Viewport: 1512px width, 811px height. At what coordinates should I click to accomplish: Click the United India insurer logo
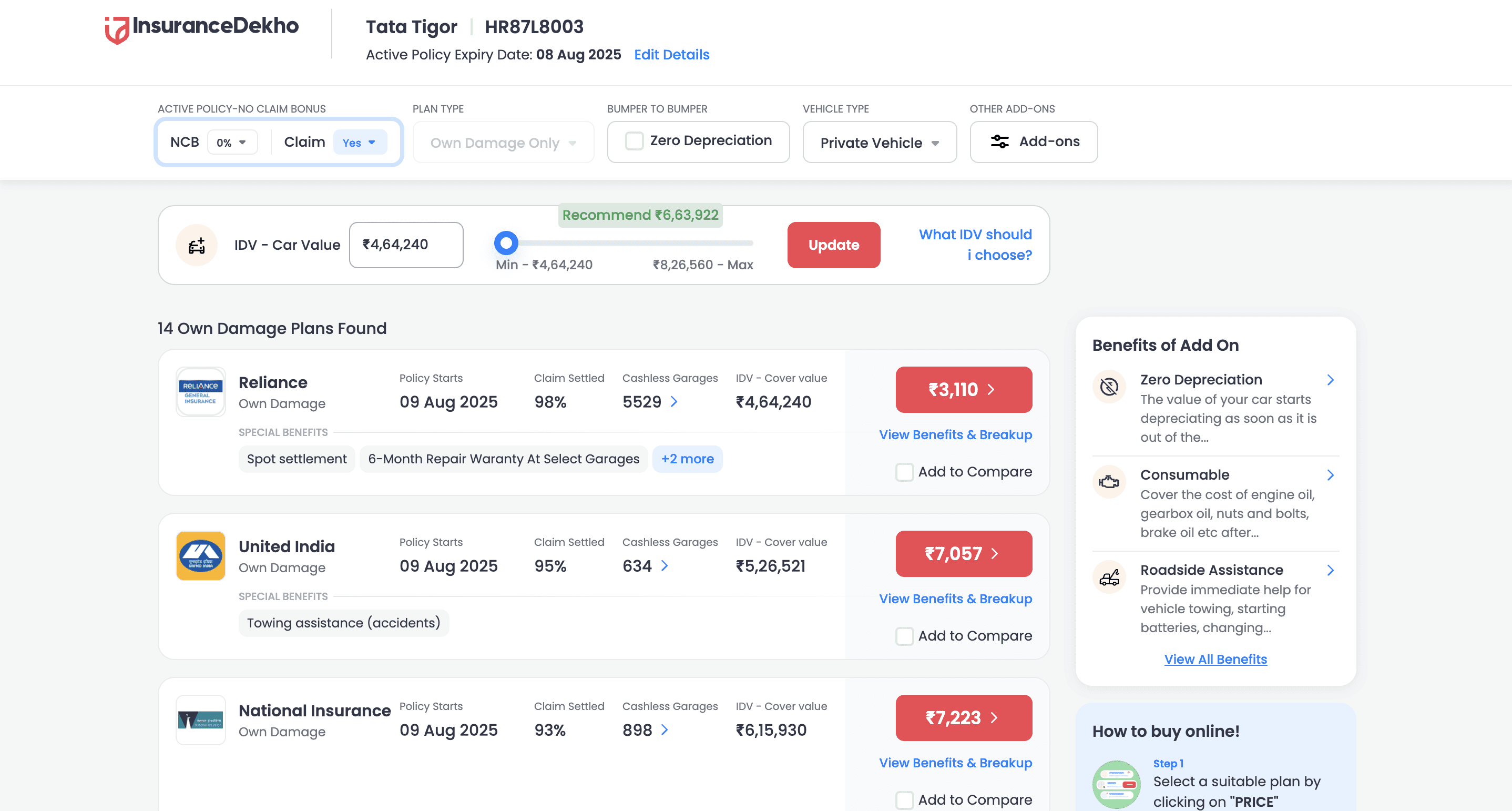(x=201, y=556)
